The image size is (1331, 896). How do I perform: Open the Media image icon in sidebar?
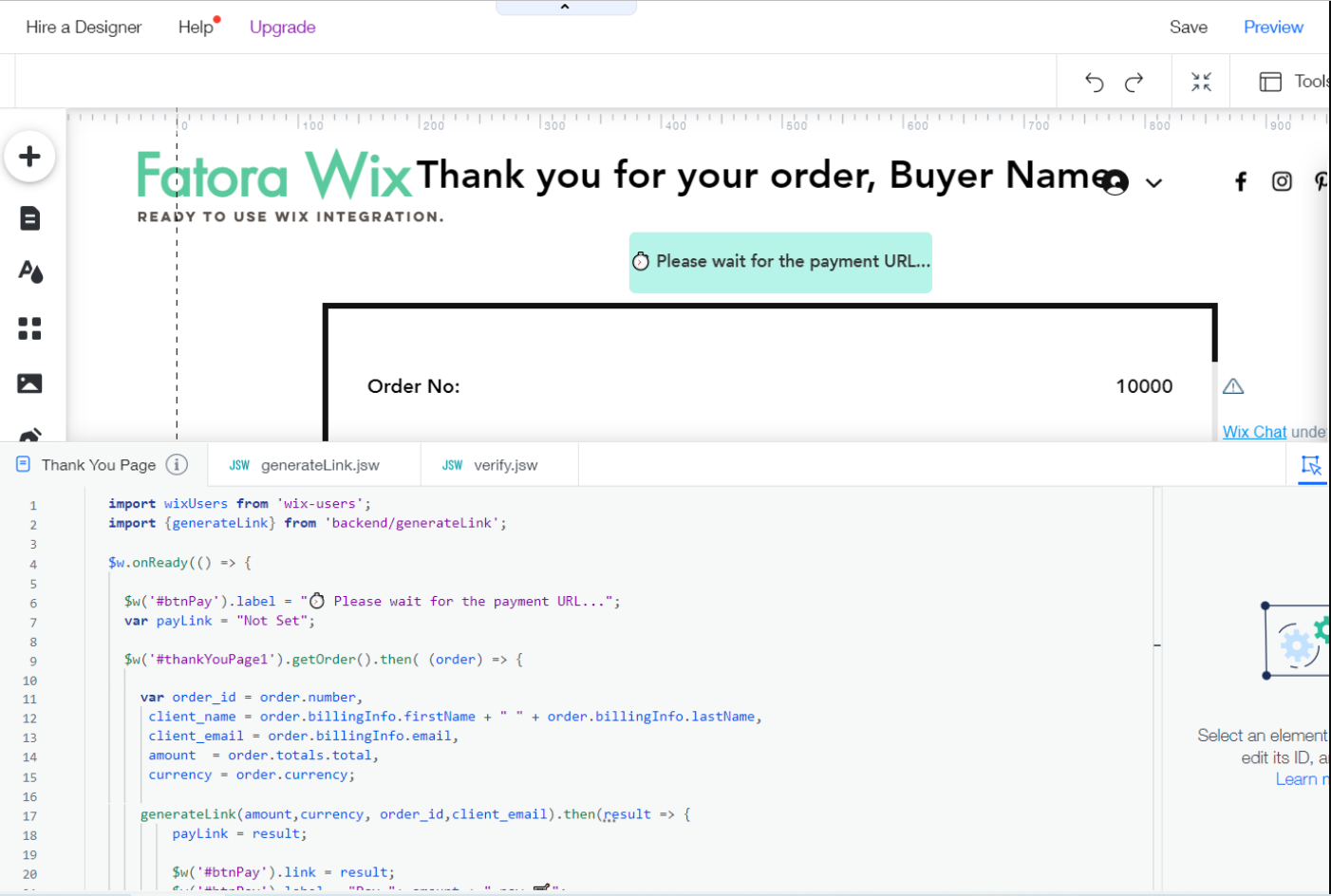[29, 383]
